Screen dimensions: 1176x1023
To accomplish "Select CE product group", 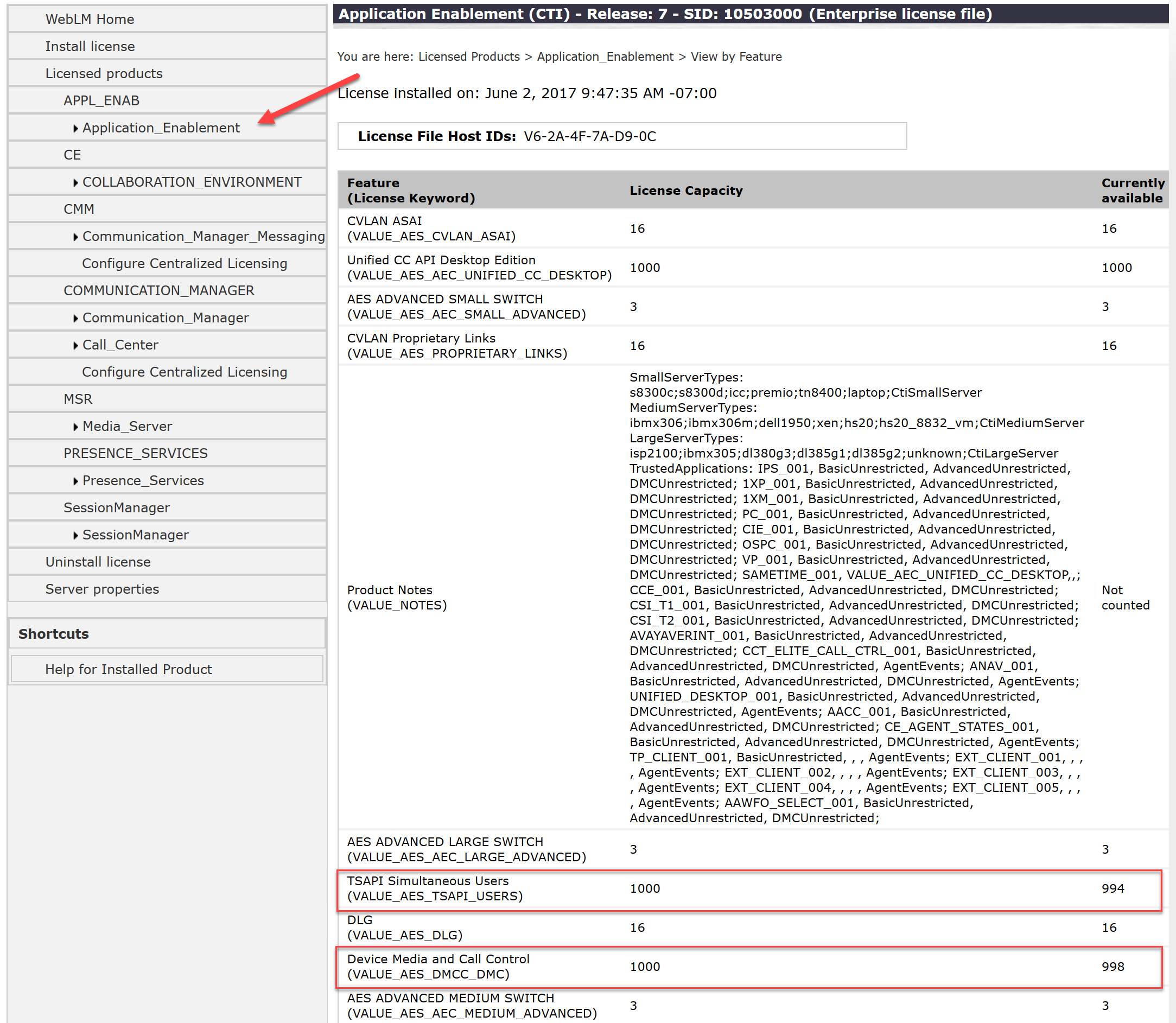I will click(x=72, y=155).
